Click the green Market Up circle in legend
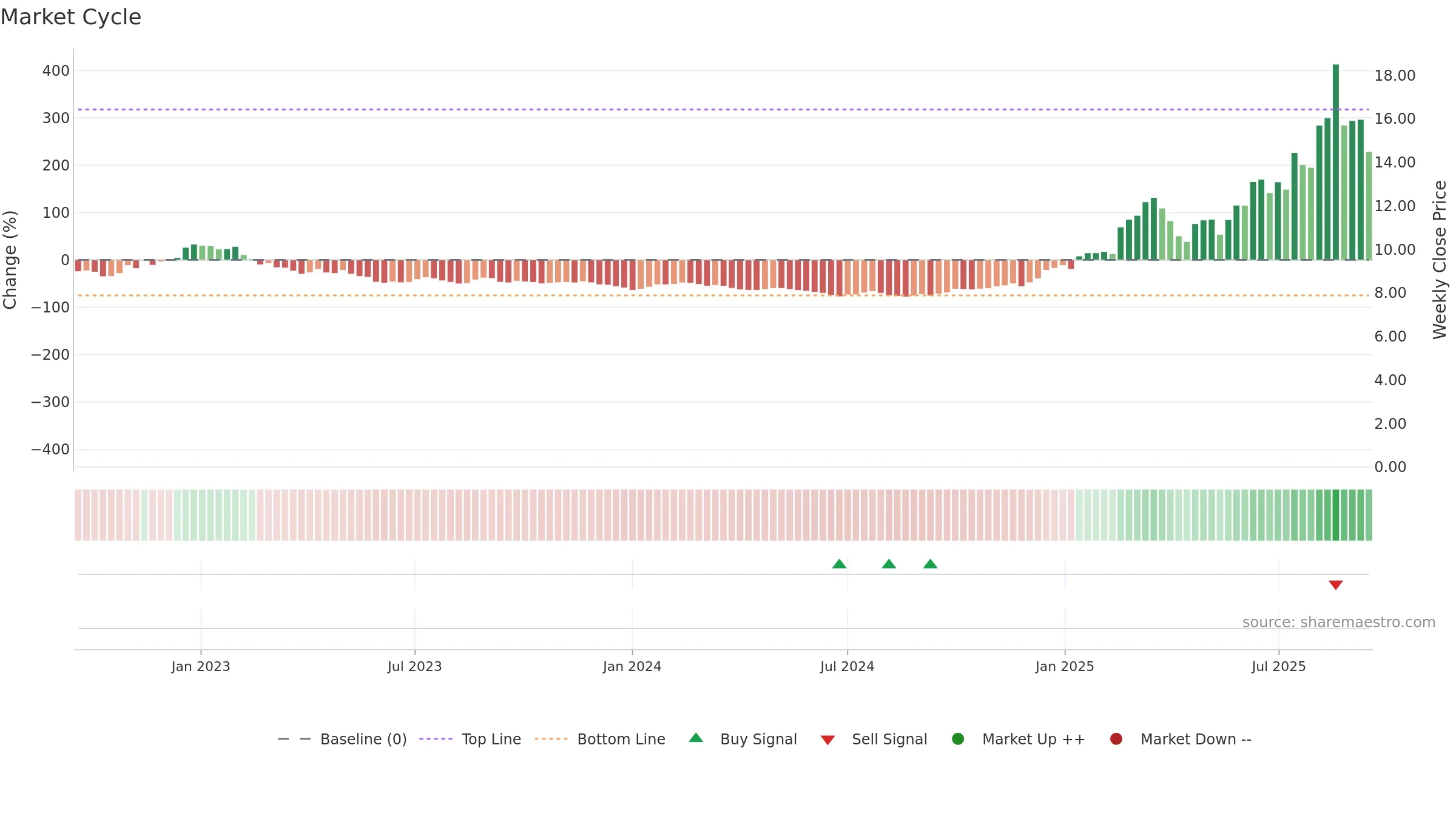 pos(958,738)
